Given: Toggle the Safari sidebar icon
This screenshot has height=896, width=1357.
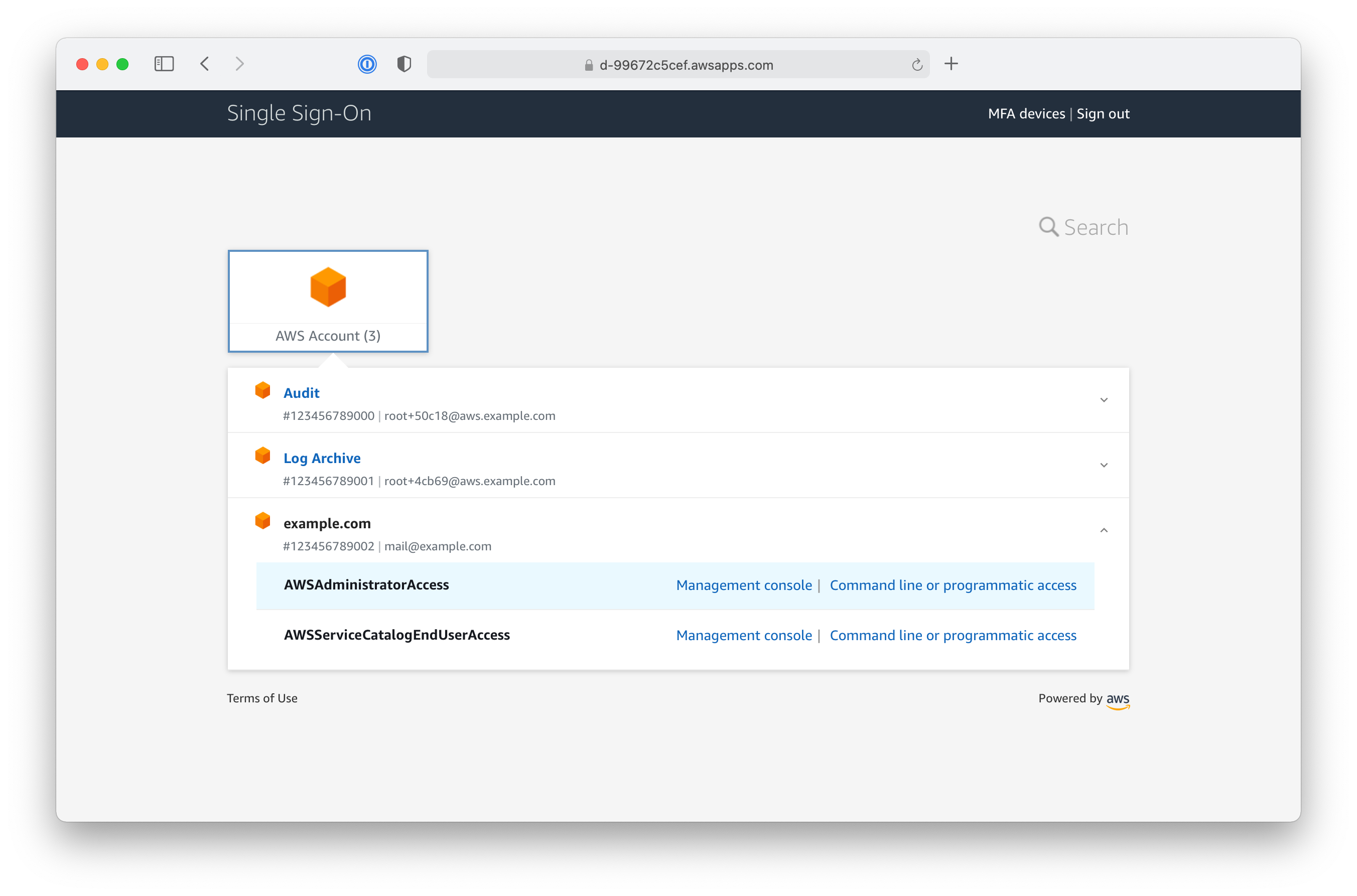Looking at the screenshot, I should [164, 63].
